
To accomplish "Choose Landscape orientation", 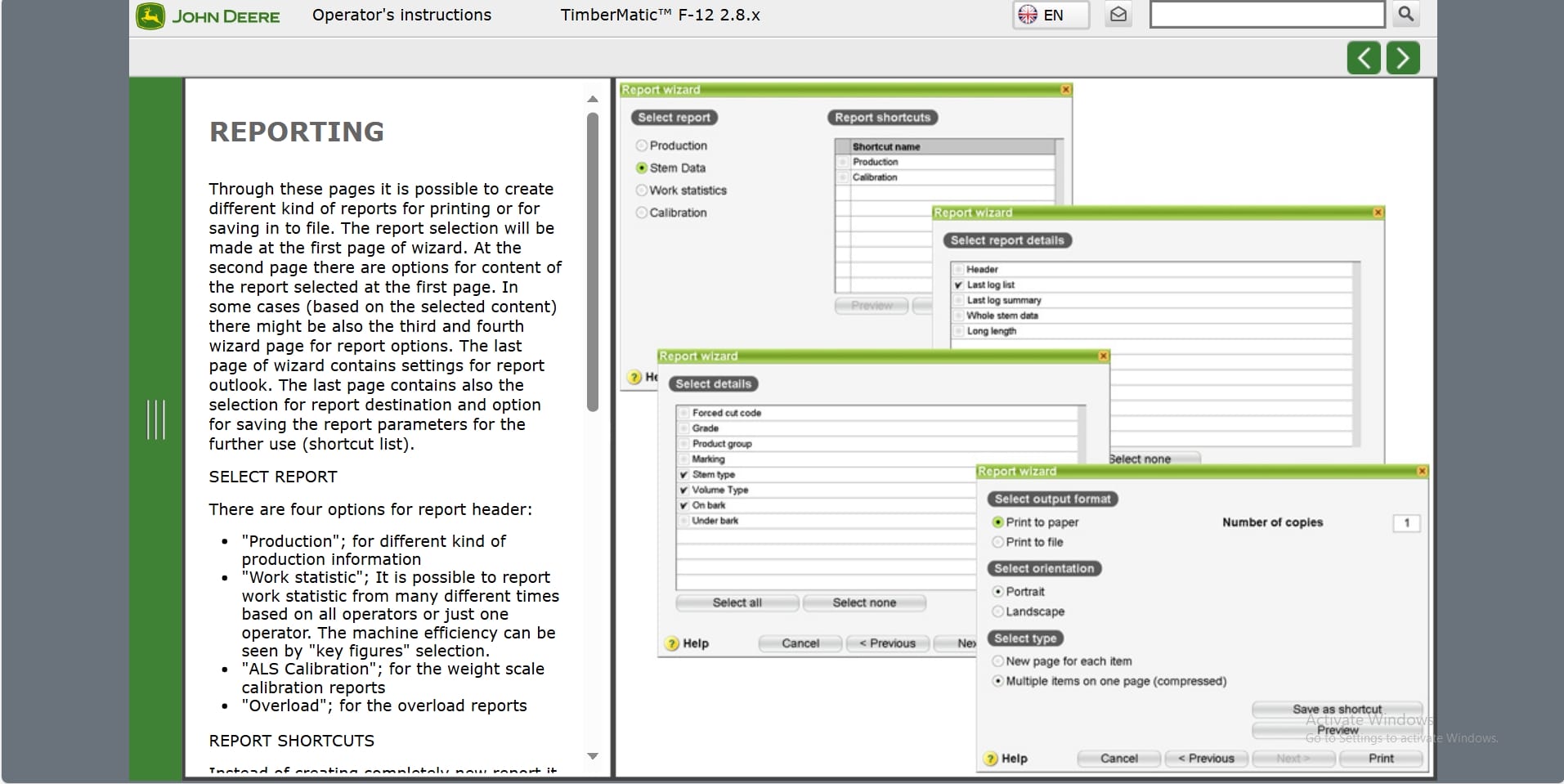I will 997,612.
